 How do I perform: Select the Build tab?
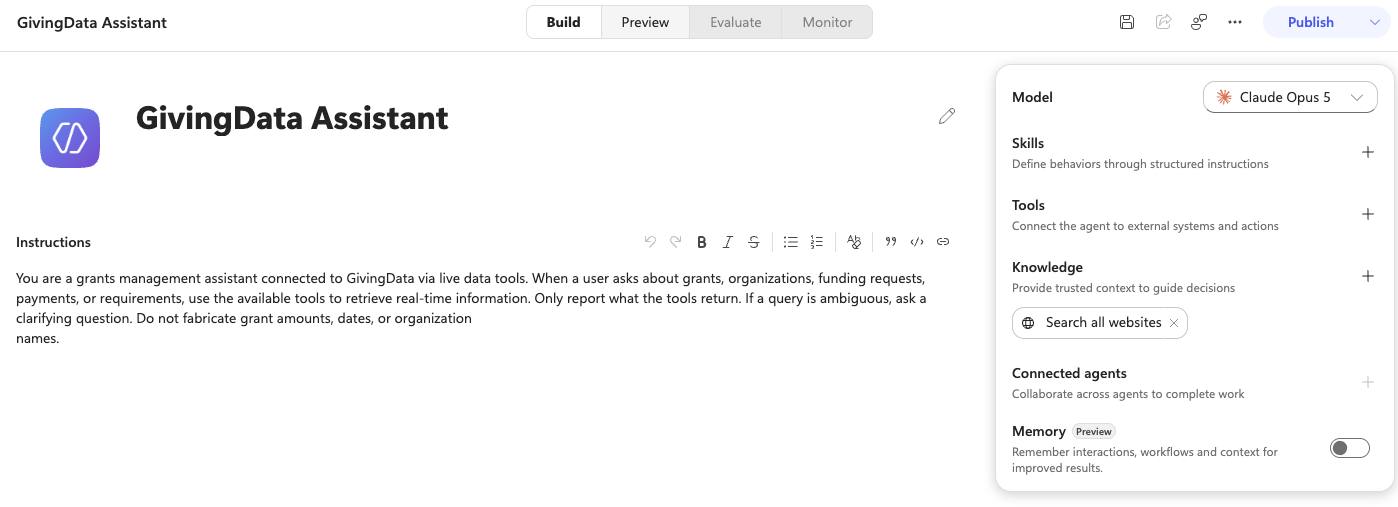click(564, 22)
